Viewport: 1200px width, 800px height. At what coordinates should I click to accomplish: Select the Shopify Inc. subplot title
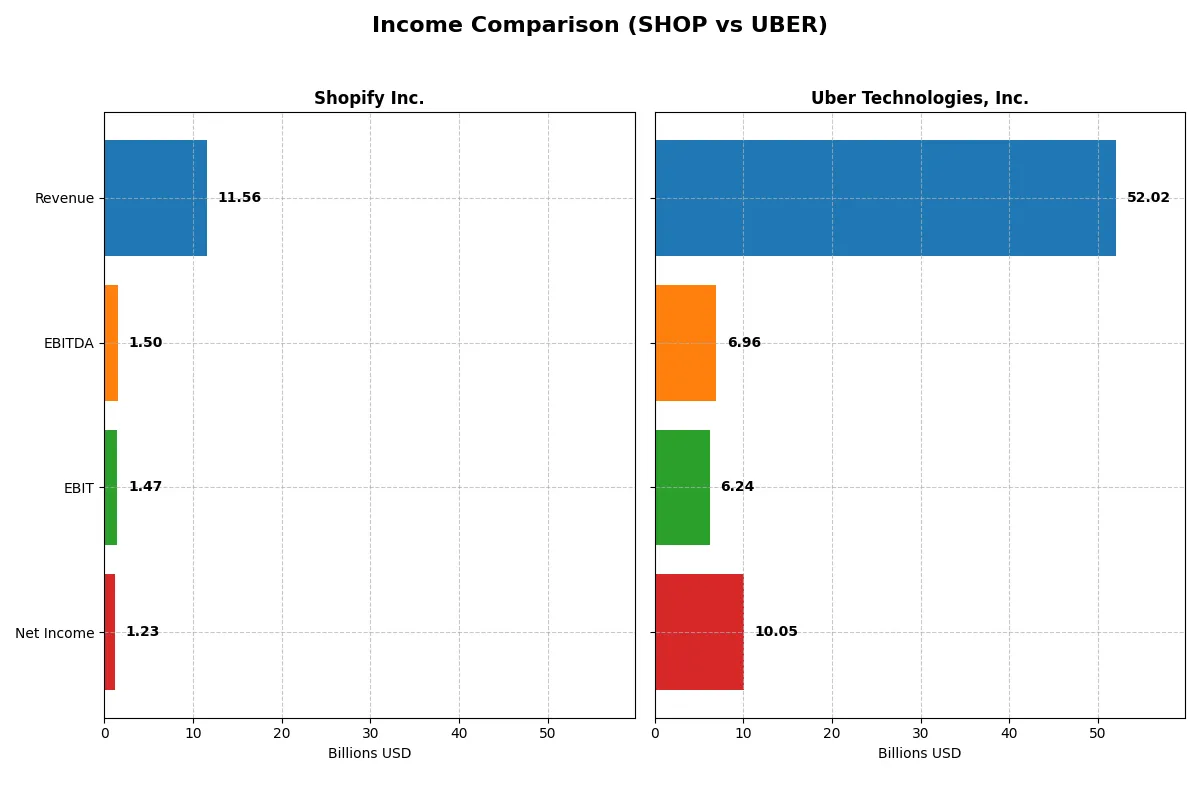(370, 98)
